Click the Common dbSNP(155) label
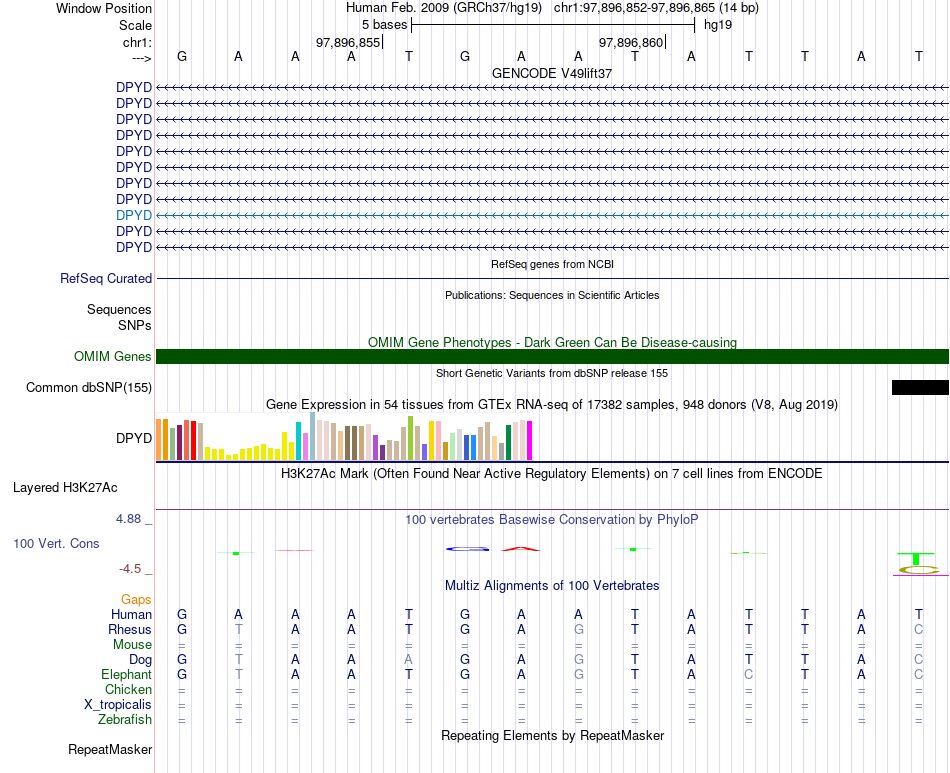The height and width of the screenshot is (773, 950). (x=89, y=388)
